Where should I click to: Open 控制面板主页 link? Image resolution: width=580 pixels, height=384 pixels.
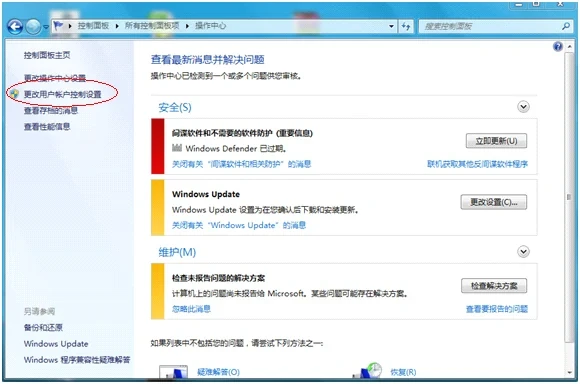pos(47,55)
